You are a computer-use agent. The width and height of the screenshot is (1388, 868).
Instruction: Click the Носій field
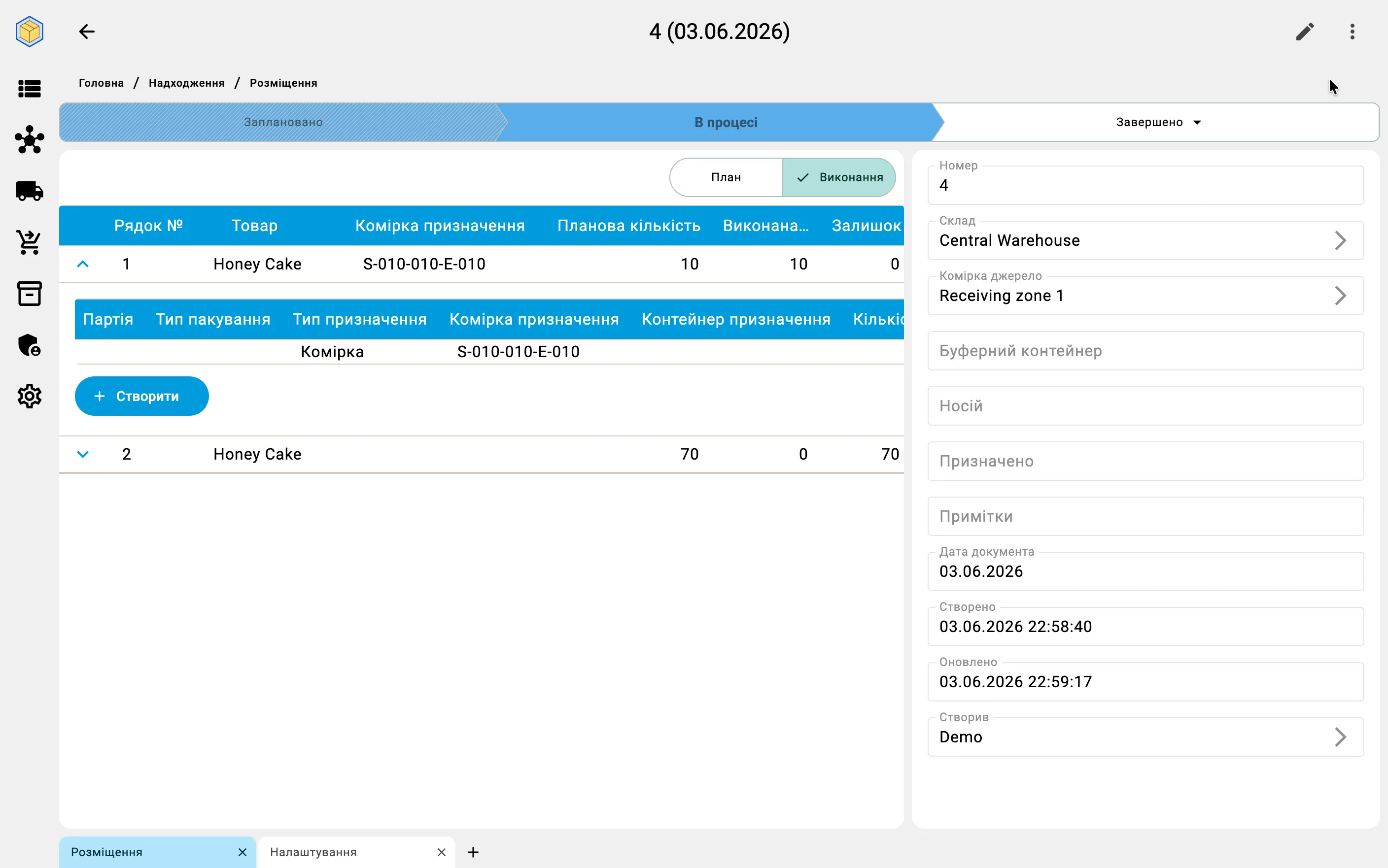click(x=1145, y=406)
